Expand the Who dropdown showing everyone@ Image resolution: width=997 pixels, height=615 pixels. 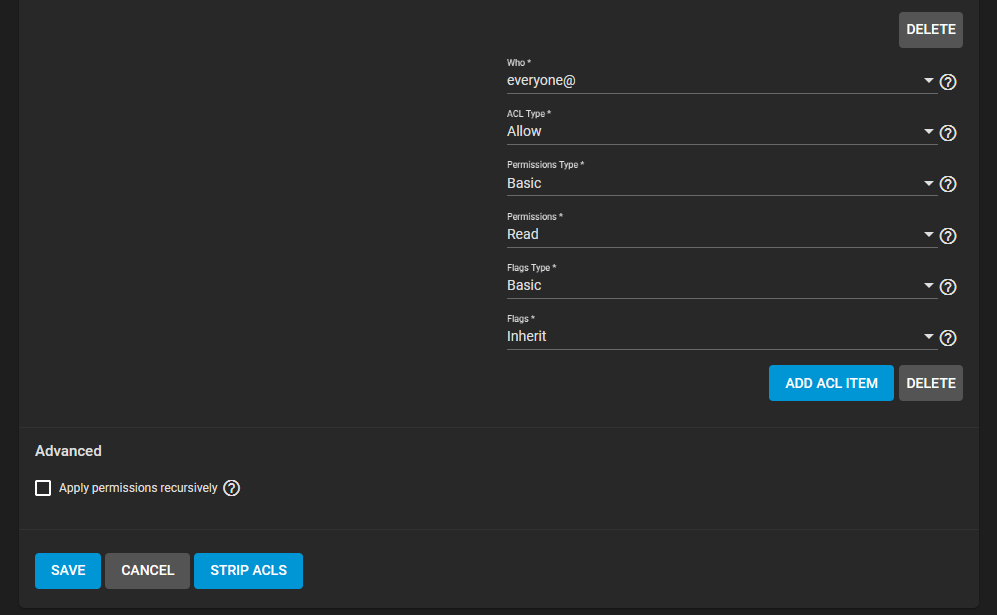(722, 81)
